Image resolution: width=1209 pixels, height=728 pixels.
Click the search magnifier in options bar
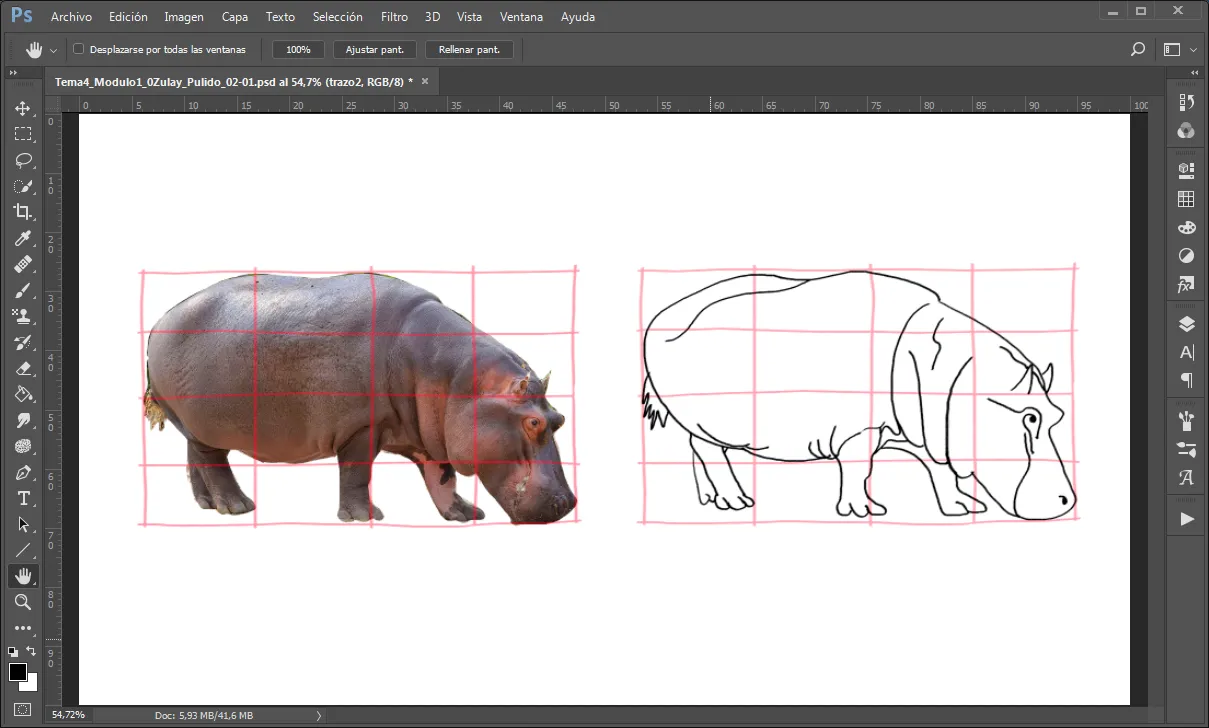point(1137,49)
